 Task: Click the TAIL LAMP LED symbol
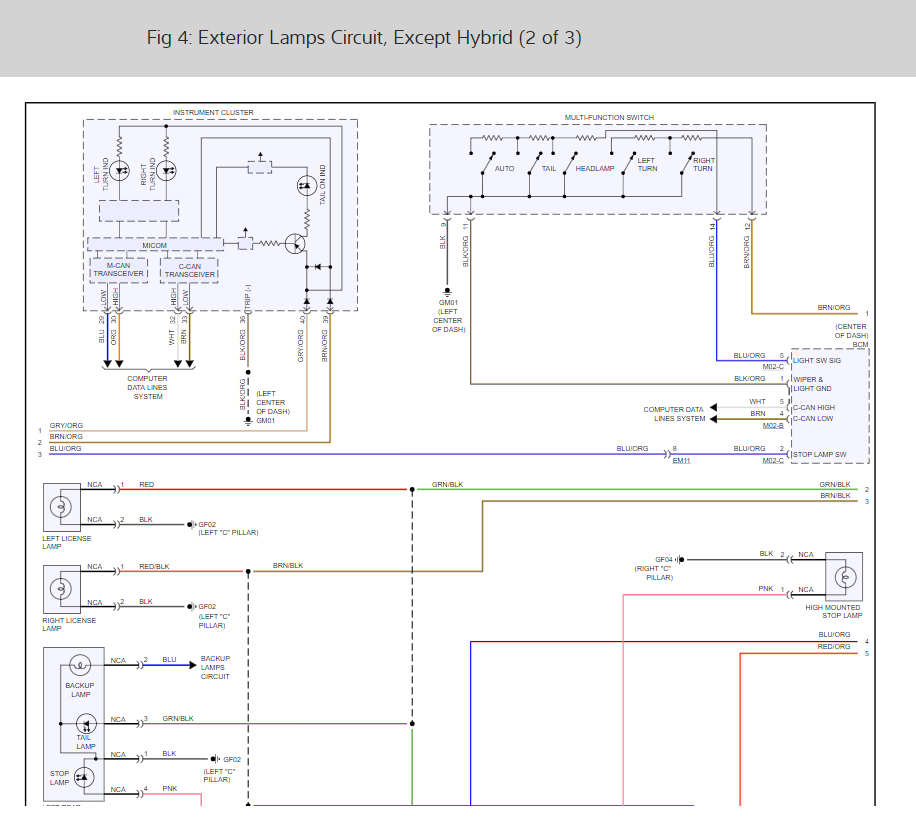coord(85,724)
